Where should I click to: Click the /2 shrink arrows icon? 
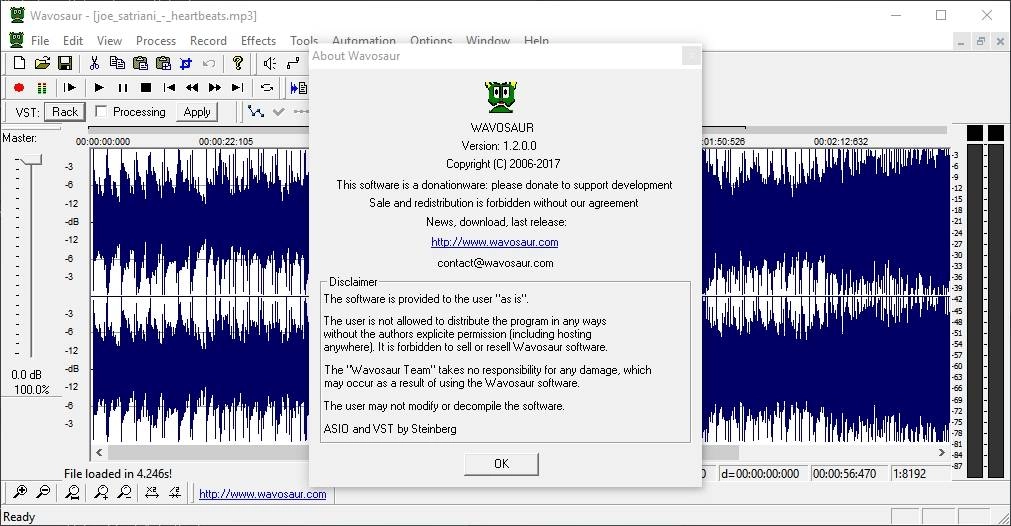click(175, 492)
